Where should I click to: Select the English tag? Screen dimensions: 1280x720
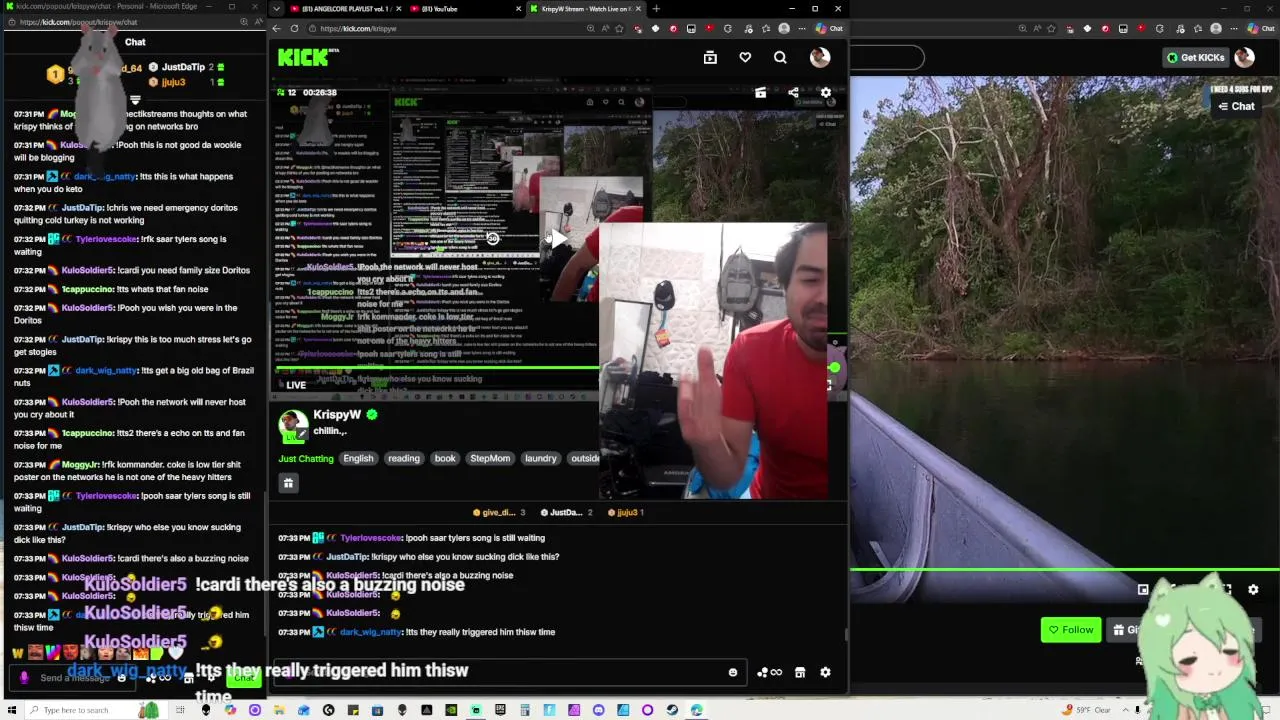click(358, 459)
